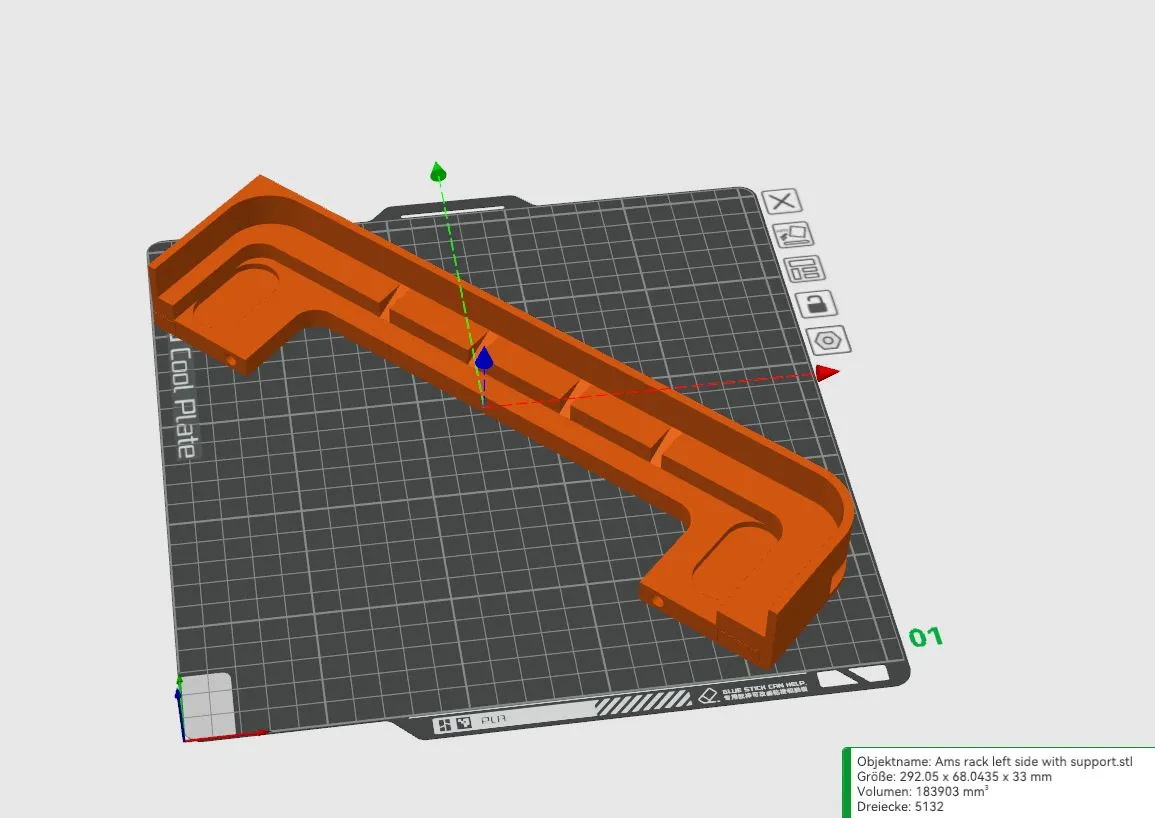
Task: Delete all objects on the plate using X icon
Action: 781,201
